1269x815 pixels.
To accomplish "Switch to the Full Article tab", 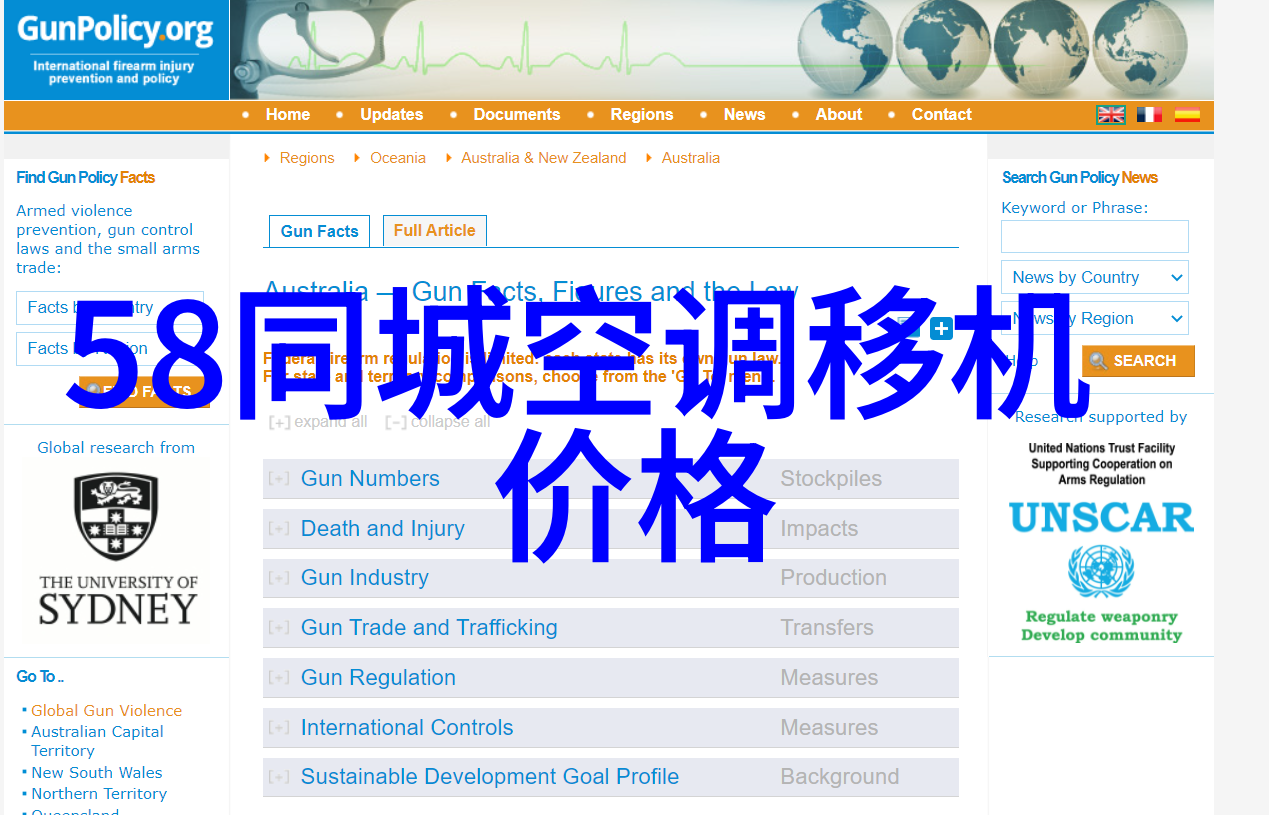I will [435, 230].
